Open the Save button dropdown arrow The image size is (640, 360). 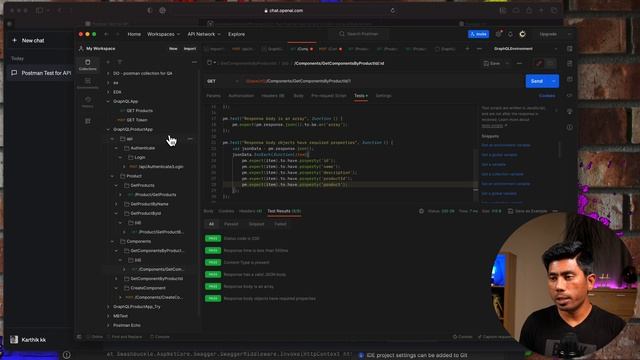507,64
